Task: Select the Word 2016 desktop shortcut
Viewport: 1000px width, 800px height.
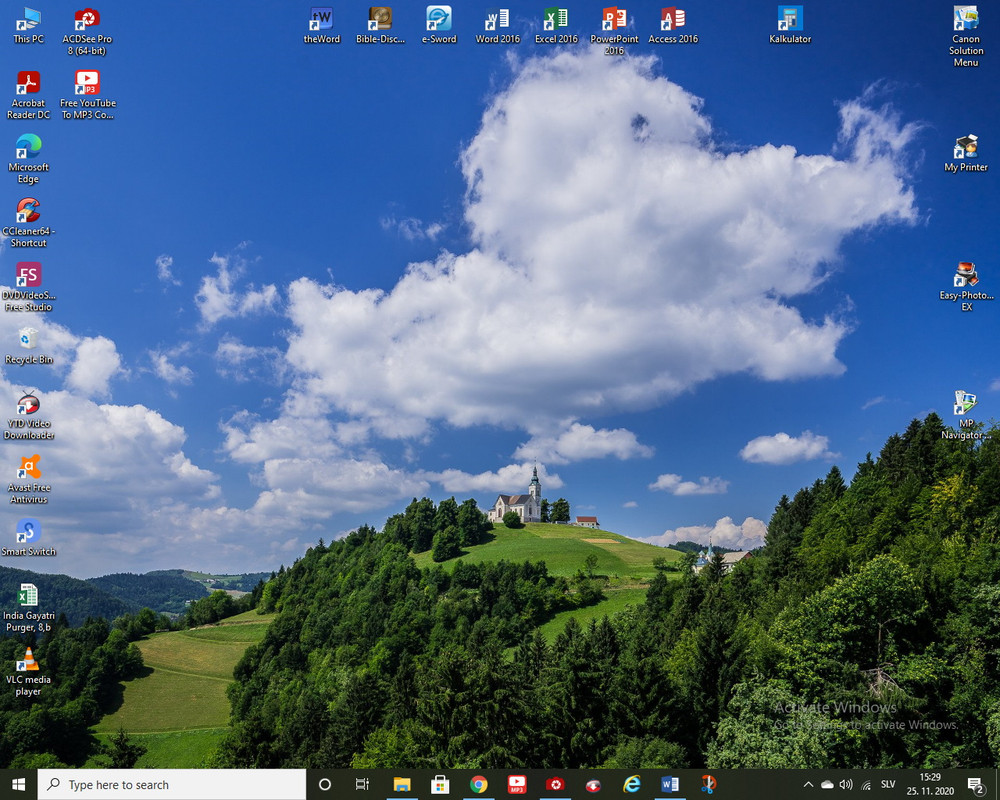Action: (x=497, y=26)
